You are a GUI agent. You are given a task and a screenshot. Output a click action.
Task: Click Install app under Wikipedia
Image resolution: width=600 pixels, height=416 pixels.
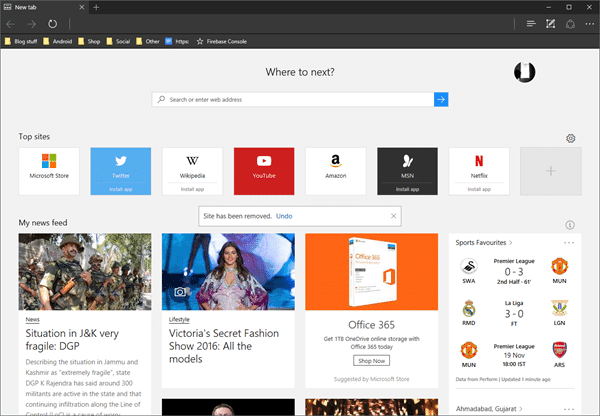[192, 189]
